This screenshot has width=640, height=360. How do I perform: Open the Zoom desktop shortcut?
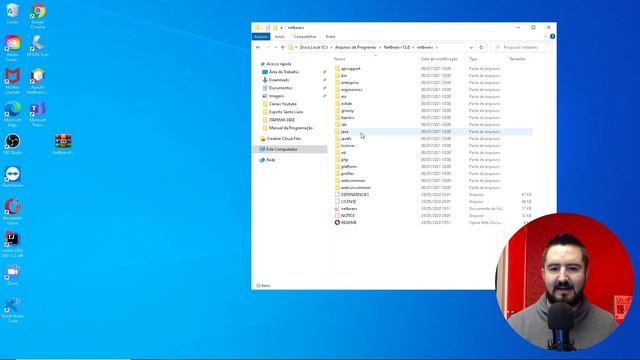13,275
